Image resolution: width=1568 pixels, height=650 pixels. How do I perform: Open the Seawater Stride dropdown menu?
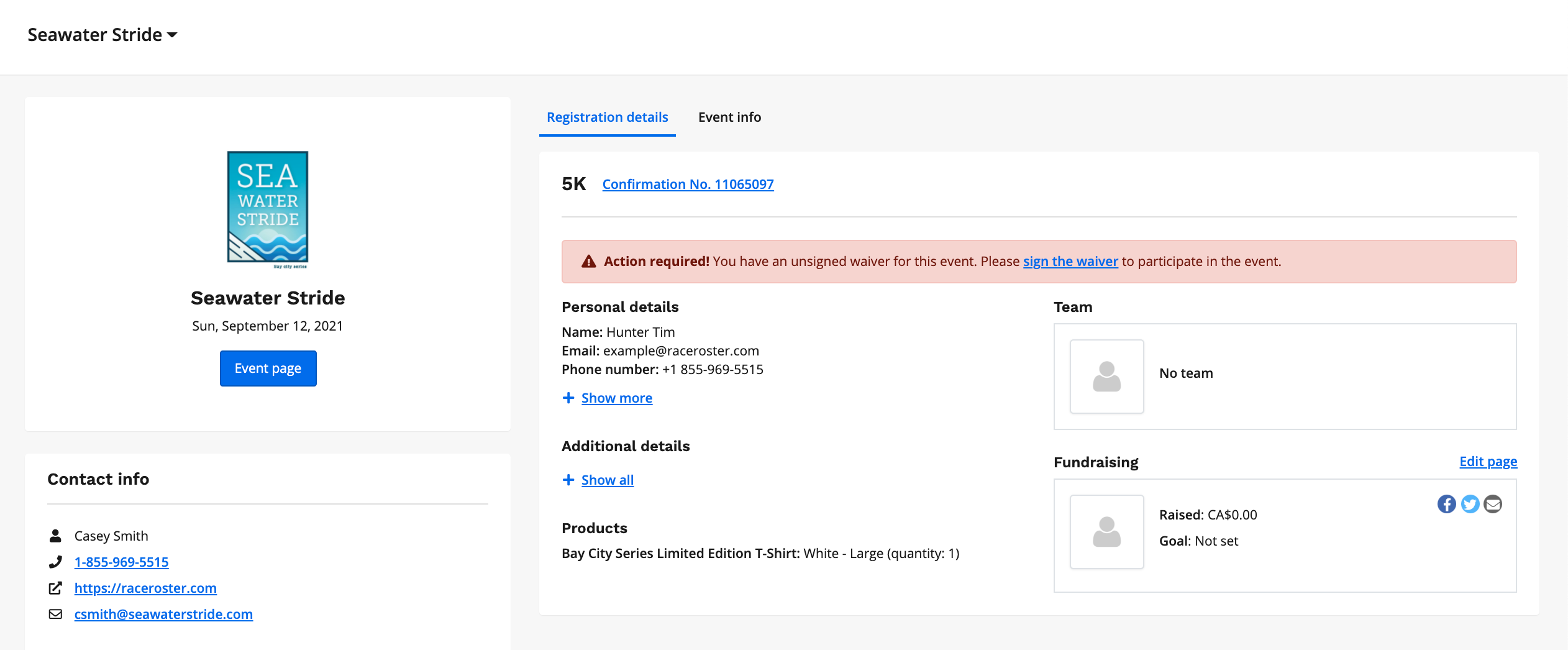(x=103, y=35)
